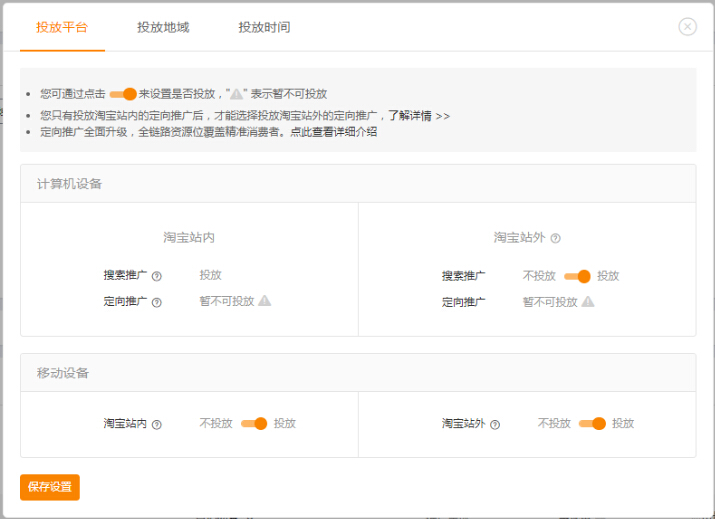Click the 计算机设备 section header

[x=69, y=184]
